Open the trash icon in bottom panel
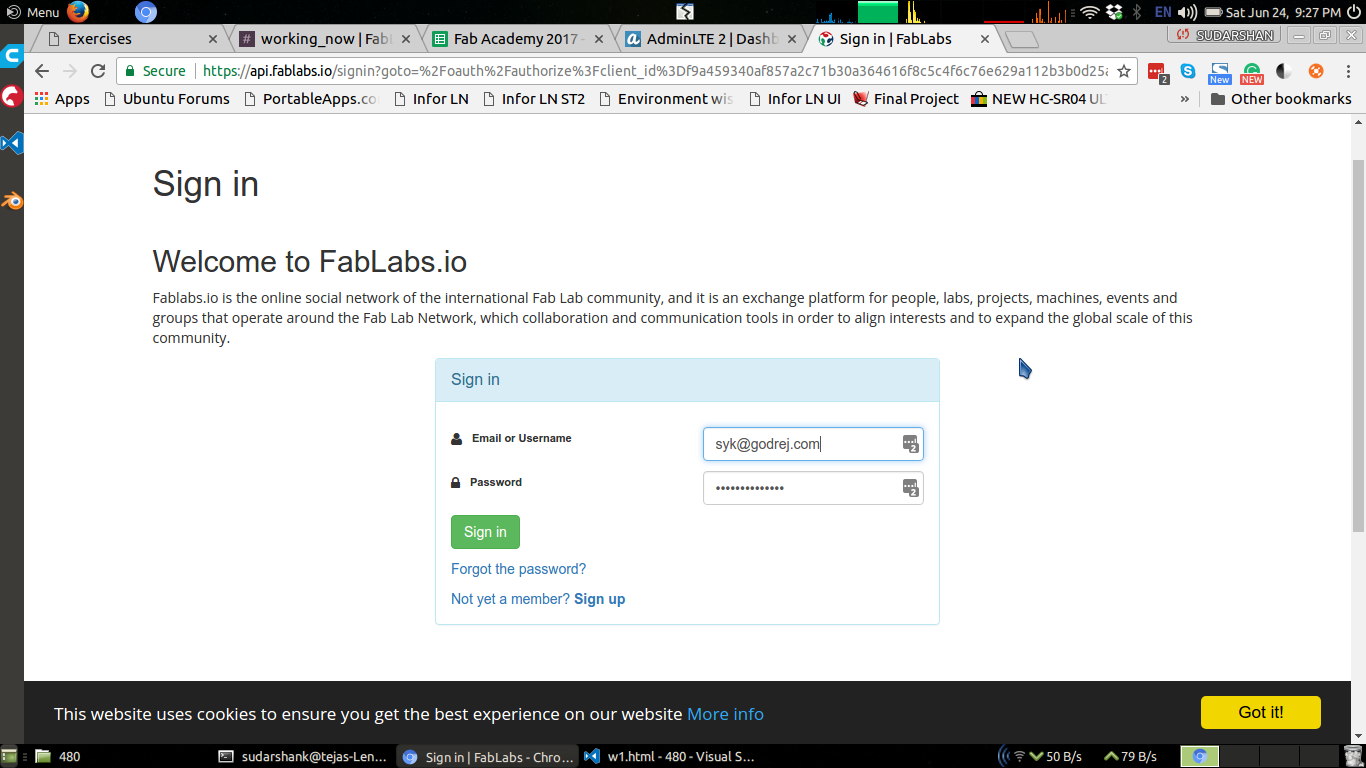 pos(1353,756)
